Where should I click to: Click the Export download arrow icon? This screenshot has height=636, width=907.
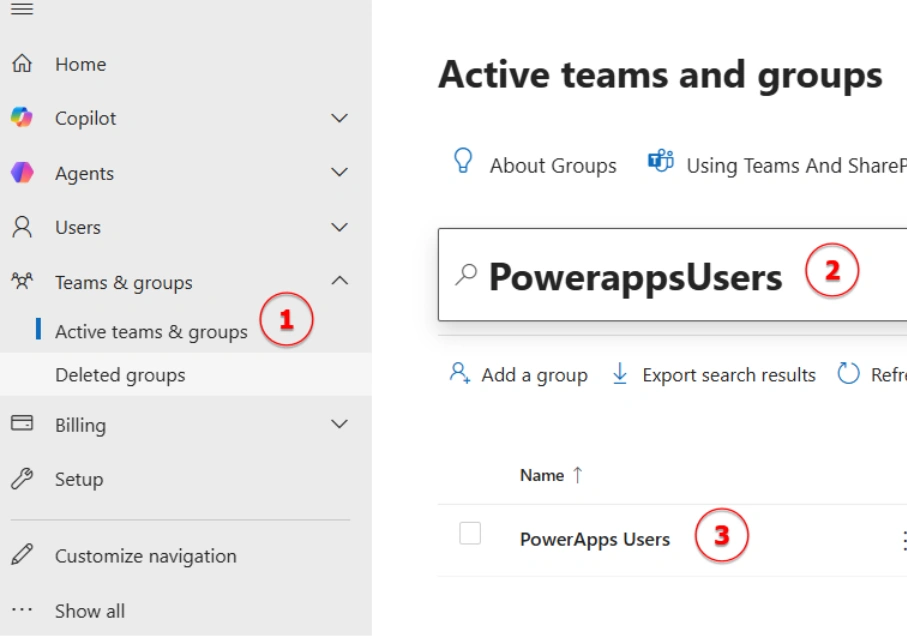pyautogui.click(x=620, y=374)
